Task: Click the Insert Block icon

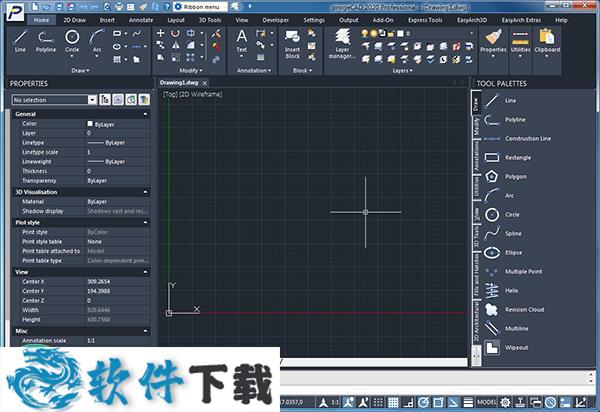Action: tap(292, 44)
